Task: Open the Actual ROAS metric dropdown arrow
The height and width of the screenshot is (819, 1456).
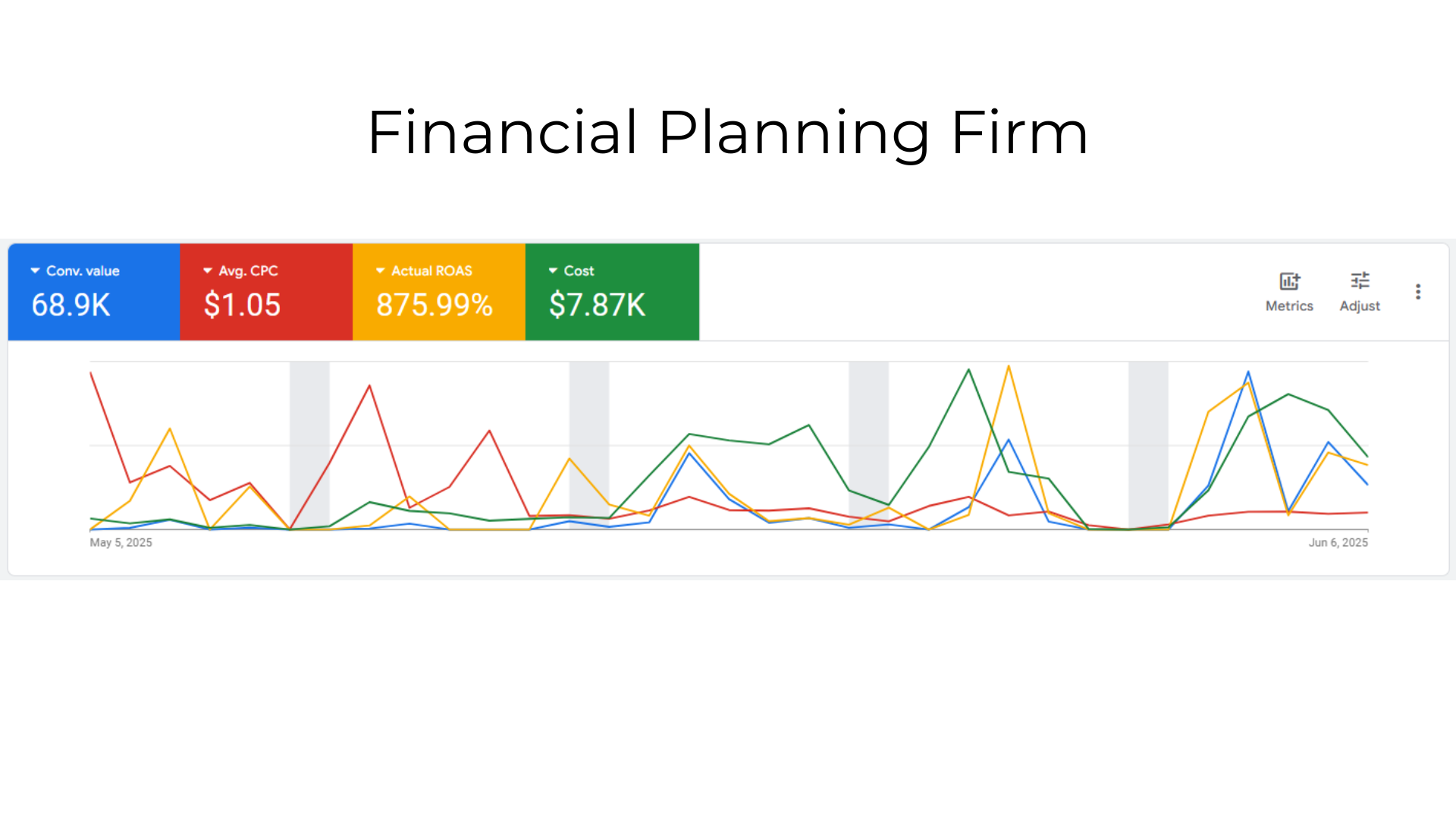Action: point(379,271)
